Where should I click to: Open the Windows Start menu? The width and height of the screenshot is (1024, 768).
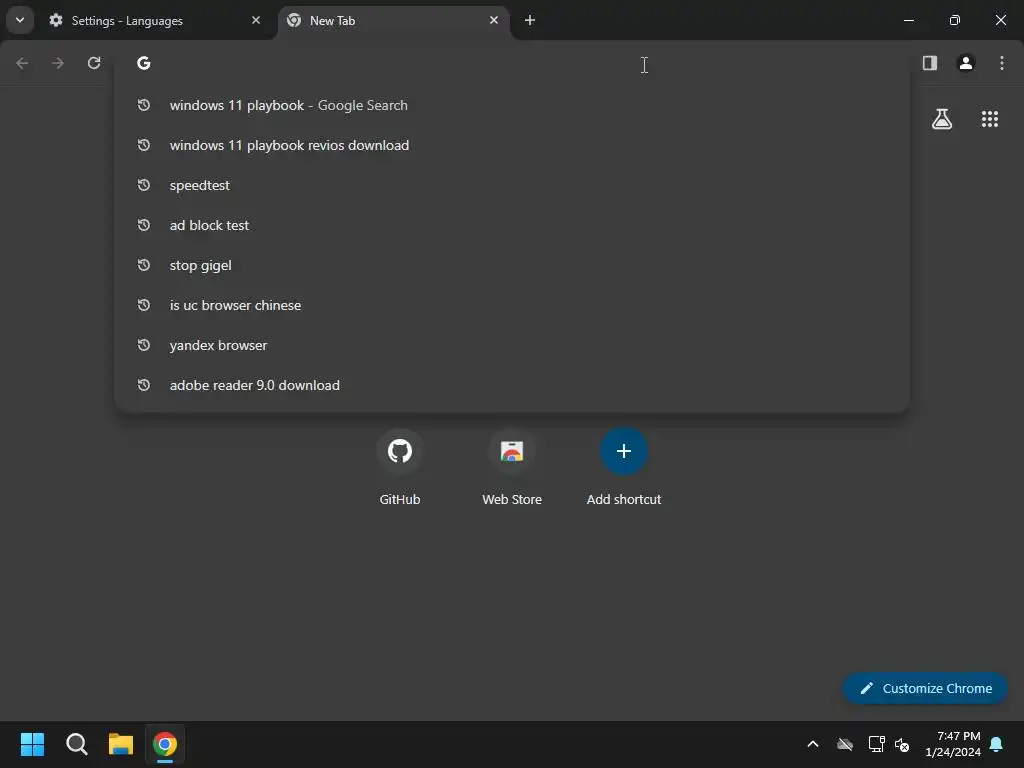pyautogui.click(x=32, y=744)
